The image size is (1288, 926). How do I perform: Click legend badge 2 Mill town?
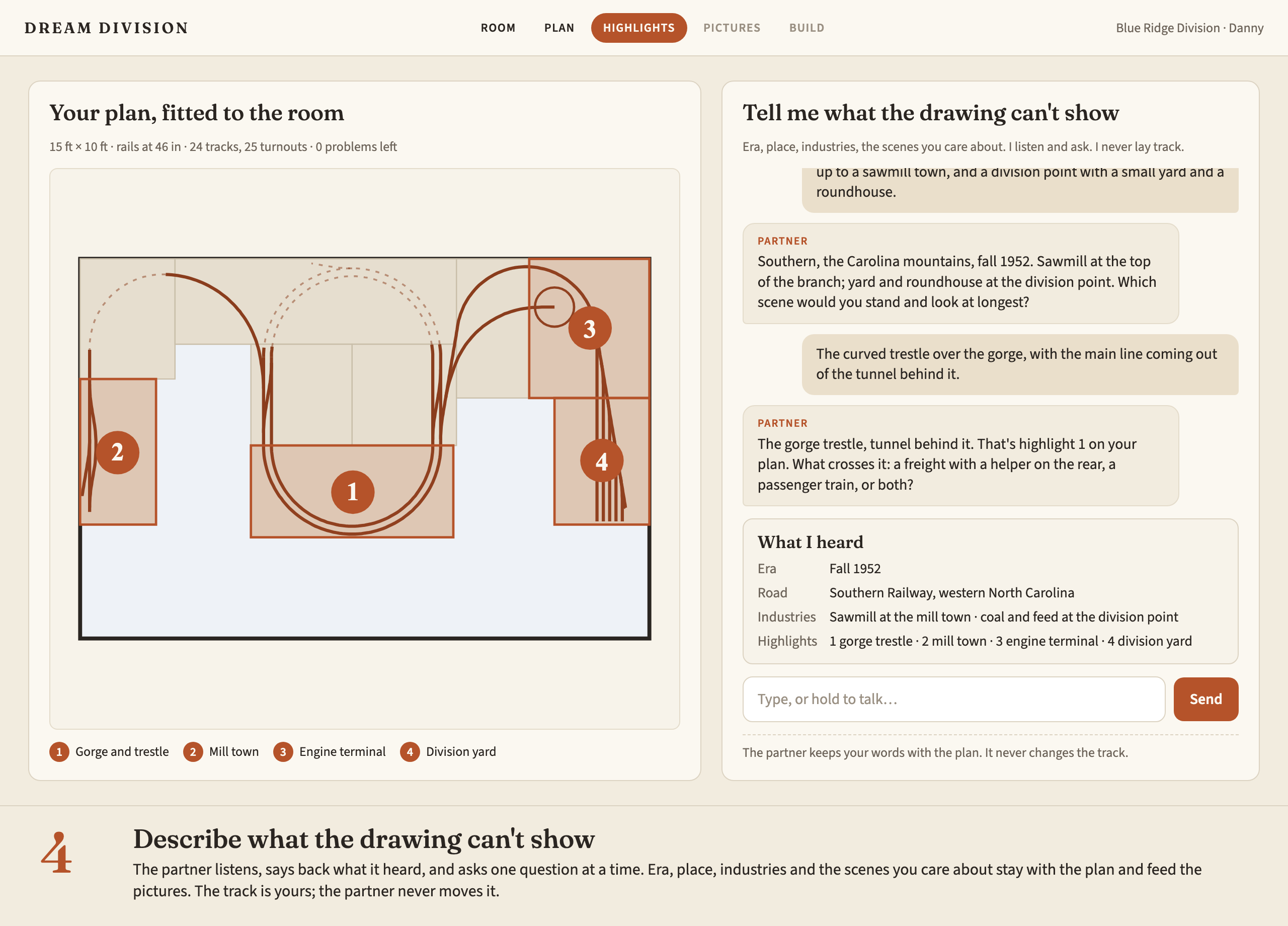(193, 751)
